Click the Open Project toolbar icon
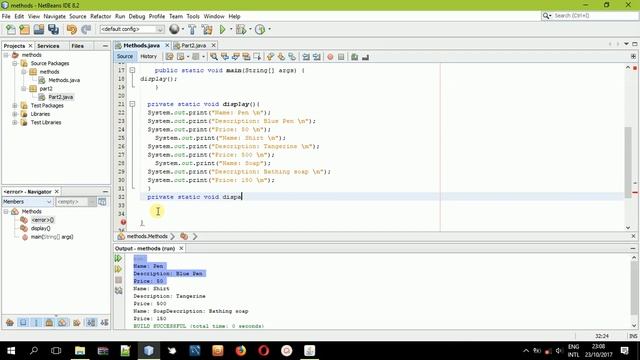This screenshot has height=360, width=640. (x=39, y=29)
